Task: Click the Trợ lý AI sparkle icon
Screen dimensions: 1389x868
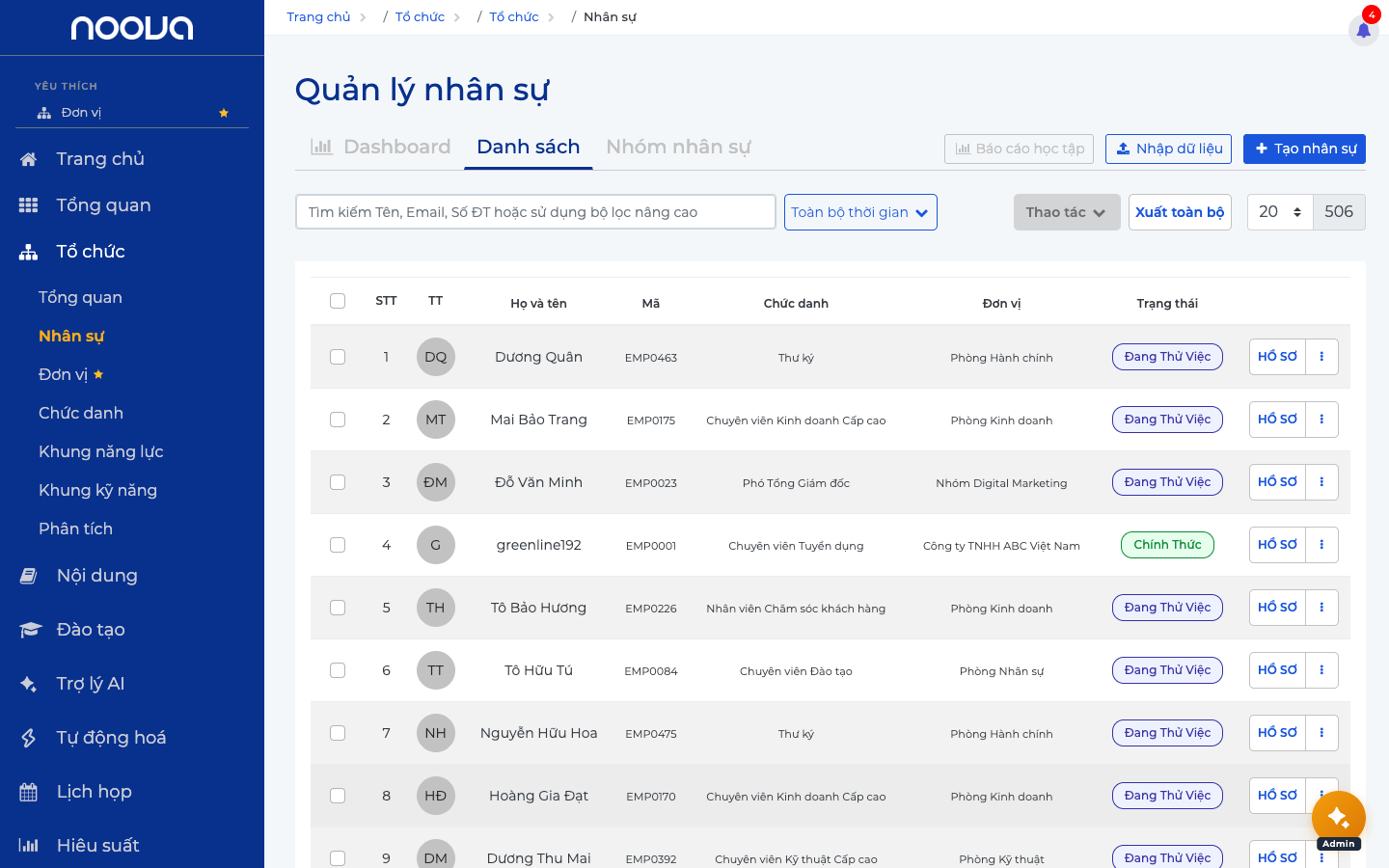Action: click(29, 684)
